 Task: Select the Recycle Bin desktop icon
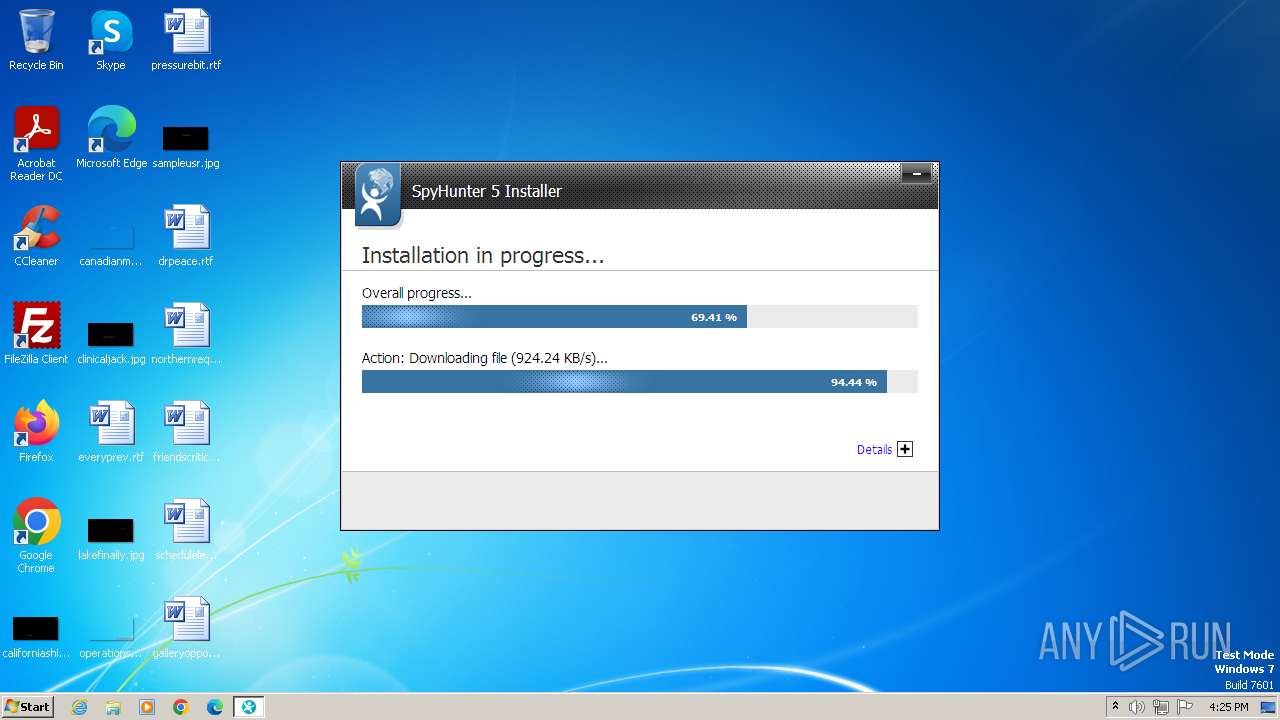click(x=36, y=40)
